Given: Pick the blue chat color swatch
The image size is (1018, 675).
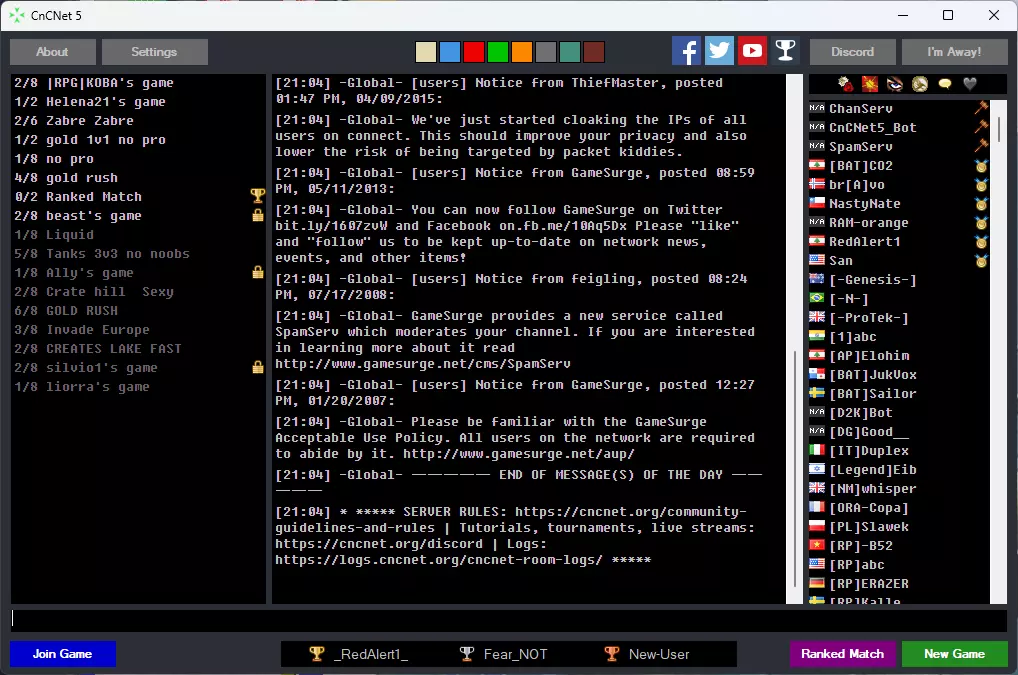Looking at the screenshot, I should click(x=450, y=52).
